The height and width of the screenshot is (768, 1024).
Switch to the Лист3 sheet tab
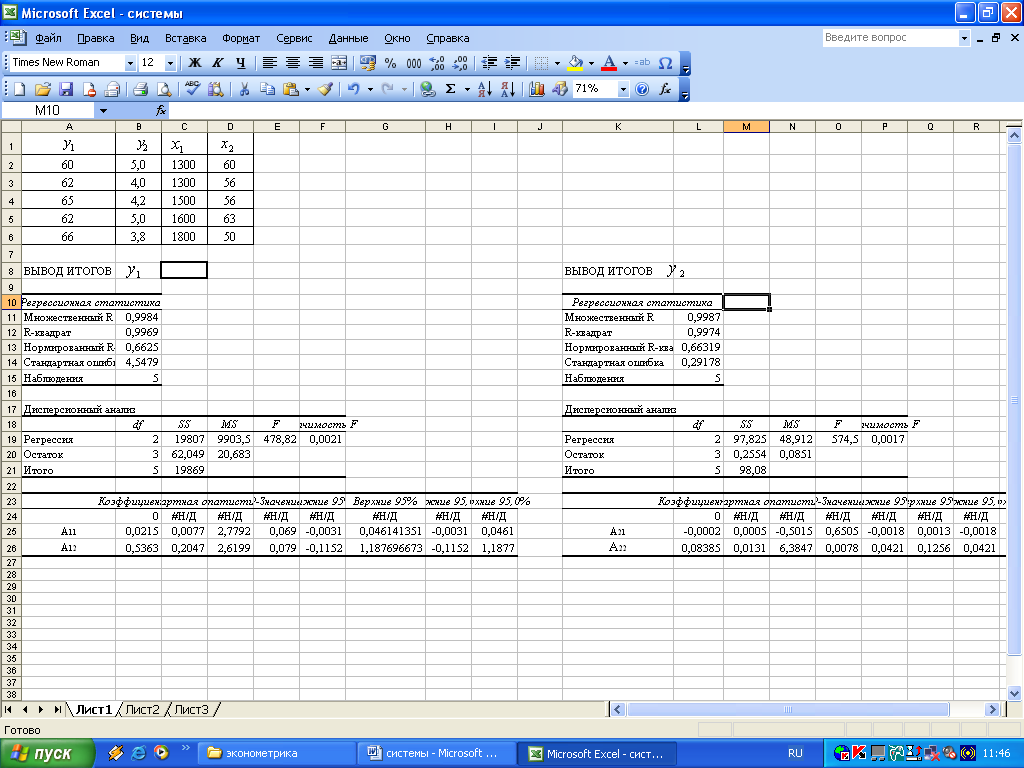pyautogui.click(x=191, y=709)
